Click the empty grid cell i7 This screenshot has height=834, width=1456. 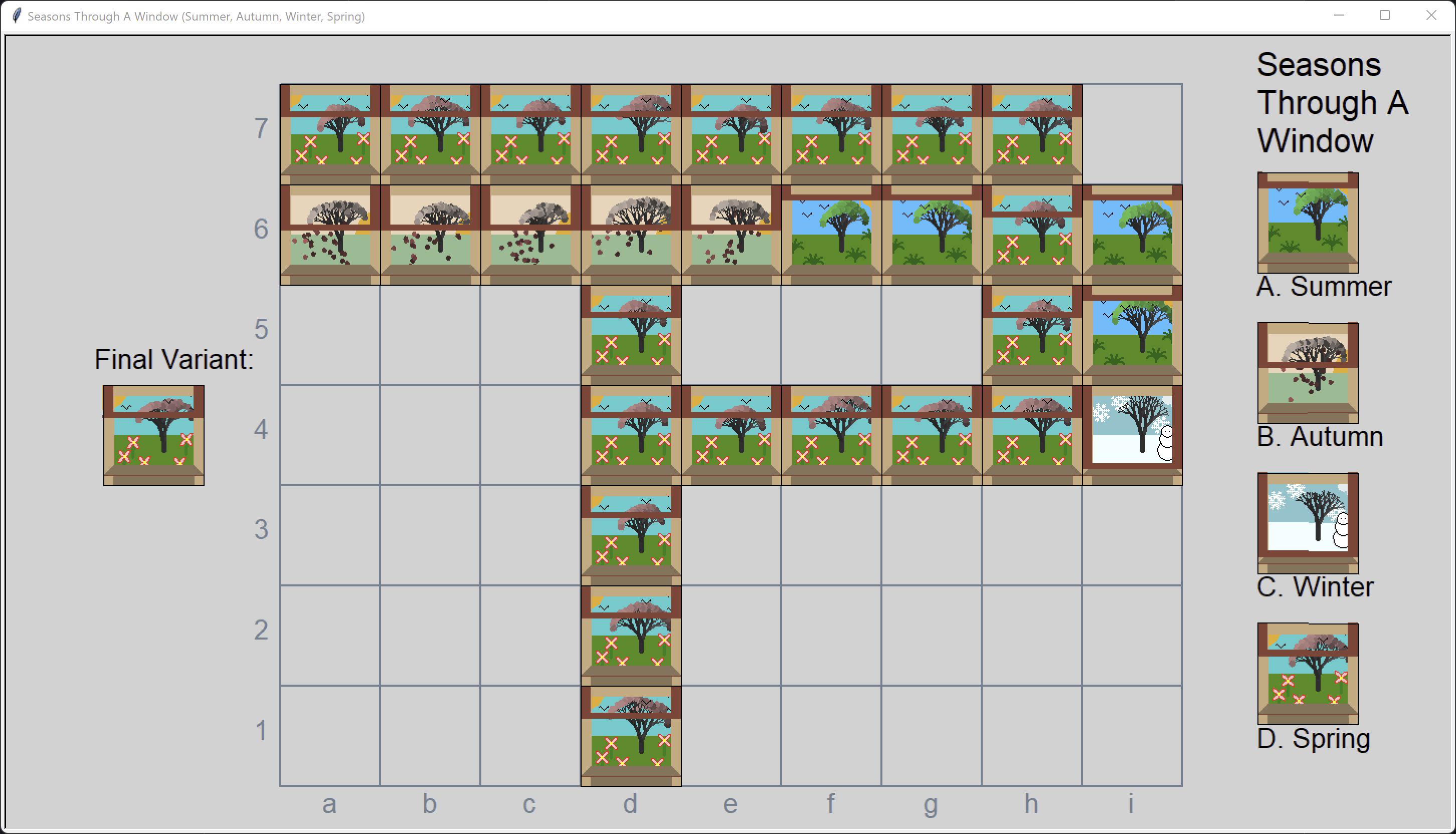1132,135
